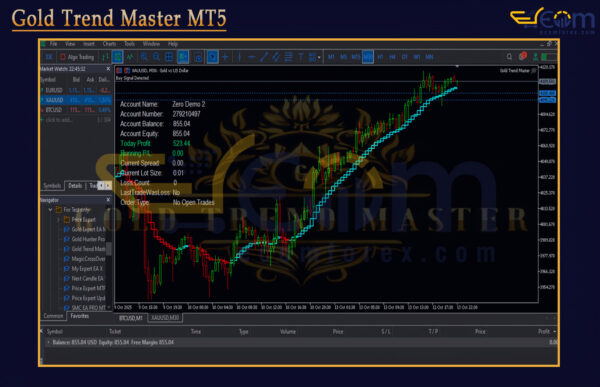Collapse the For Testing folder
The height and width of the screenshot is (387, 600).
coord(50,210)
